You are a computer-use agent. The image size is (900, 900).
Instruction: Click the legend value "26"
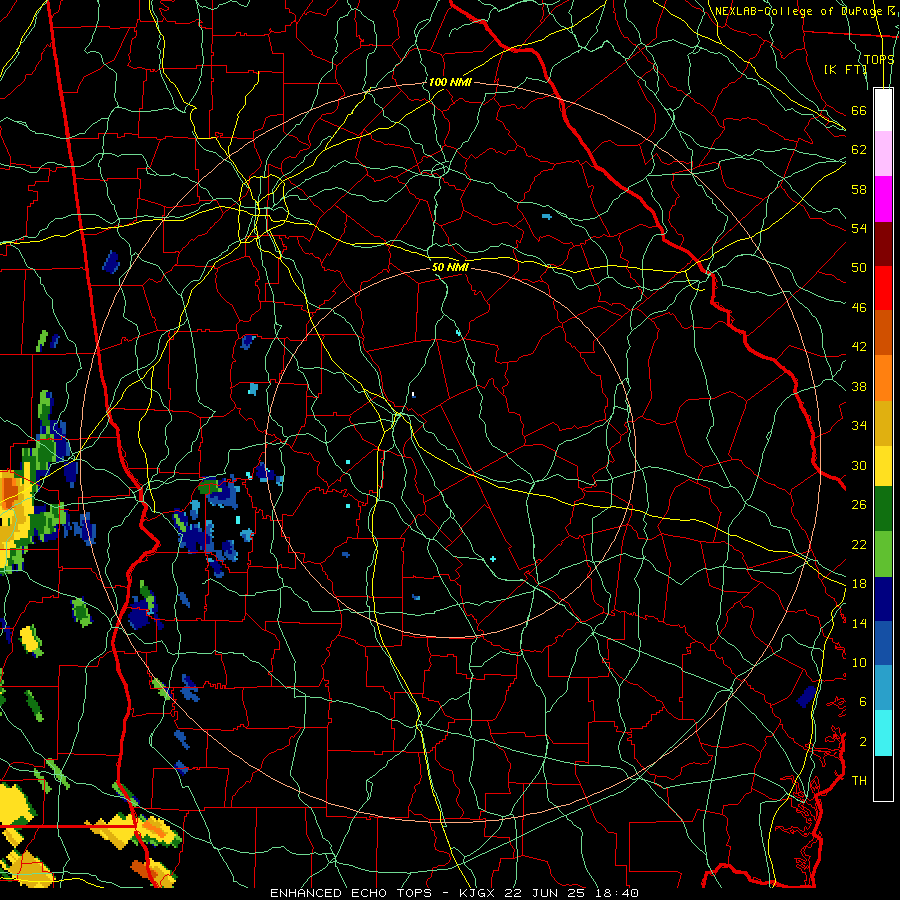pos(859,505)
